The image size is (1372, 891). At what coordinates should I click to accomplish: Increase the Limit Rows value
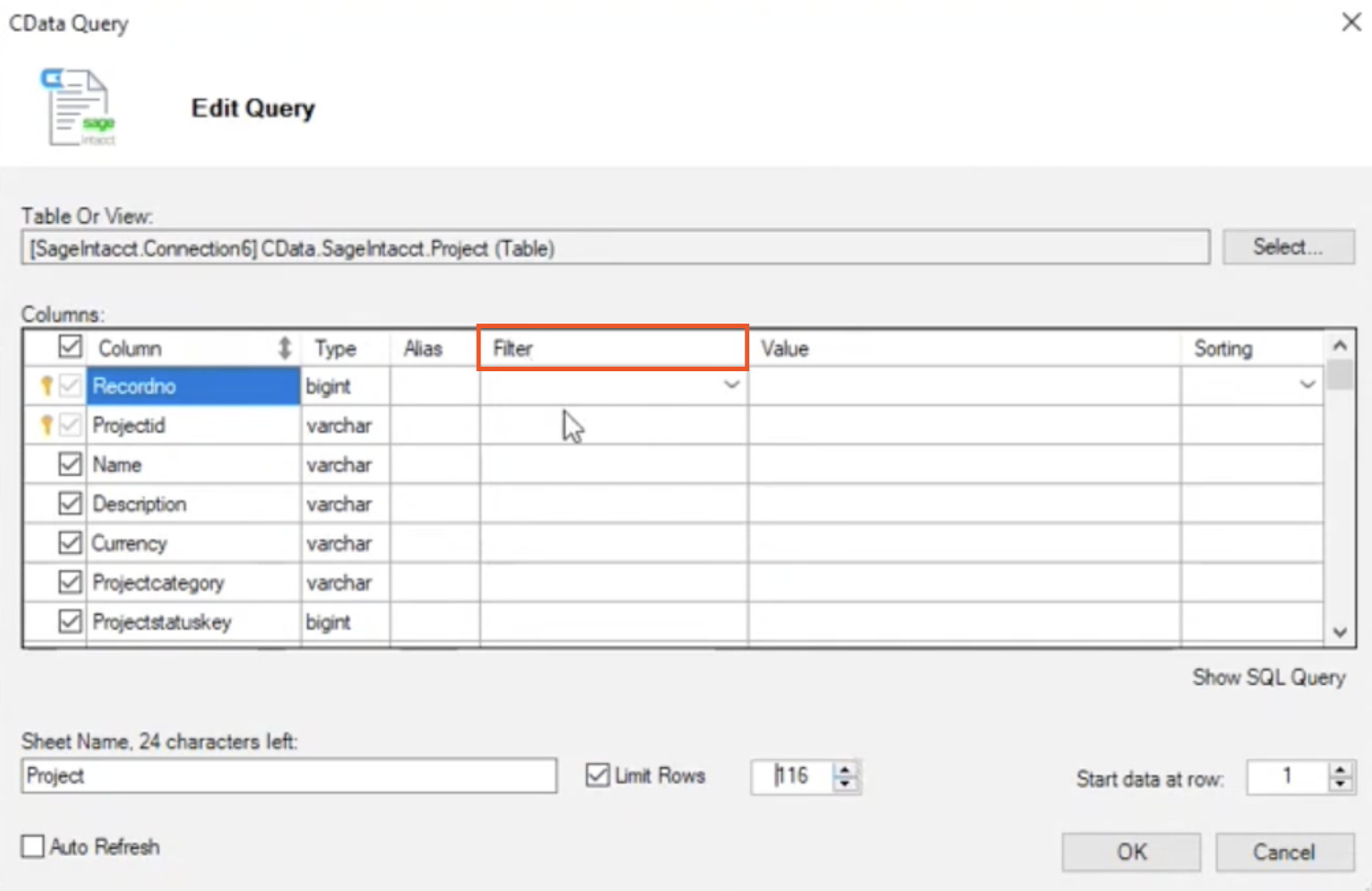845,769
